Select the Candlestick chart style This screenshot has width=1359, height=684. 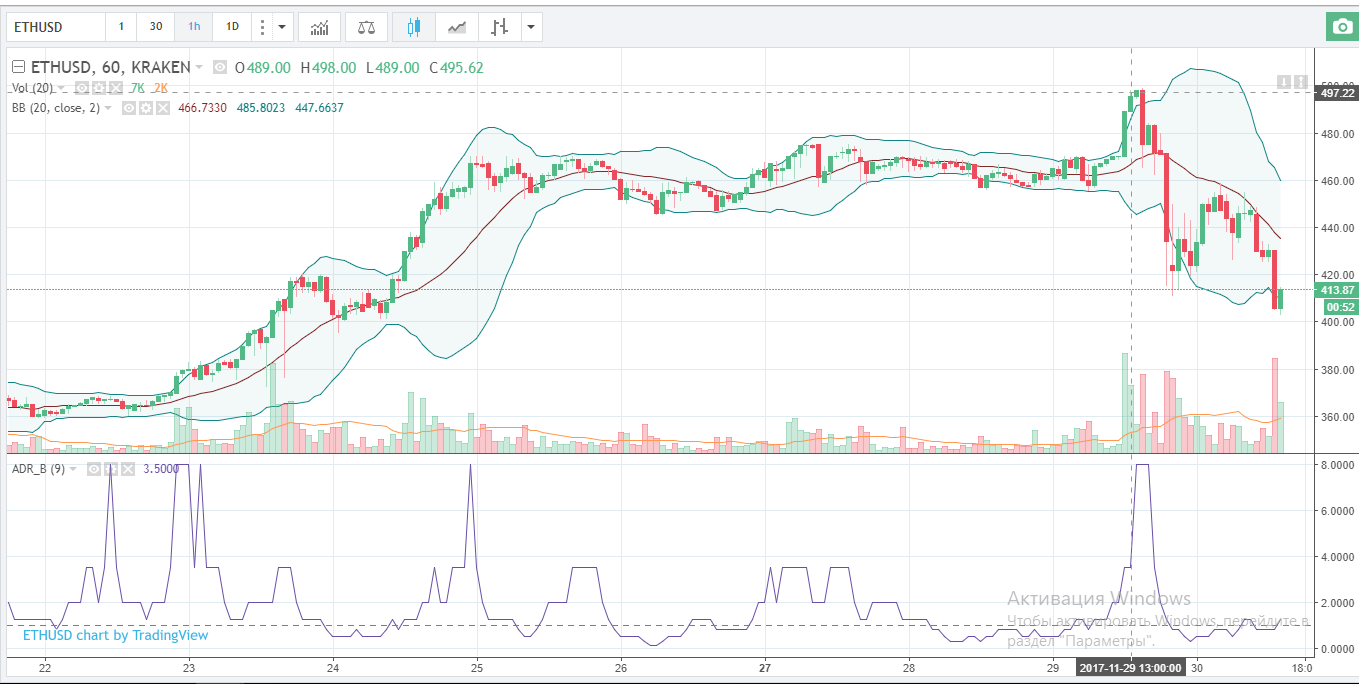click(x=414, y=27)
